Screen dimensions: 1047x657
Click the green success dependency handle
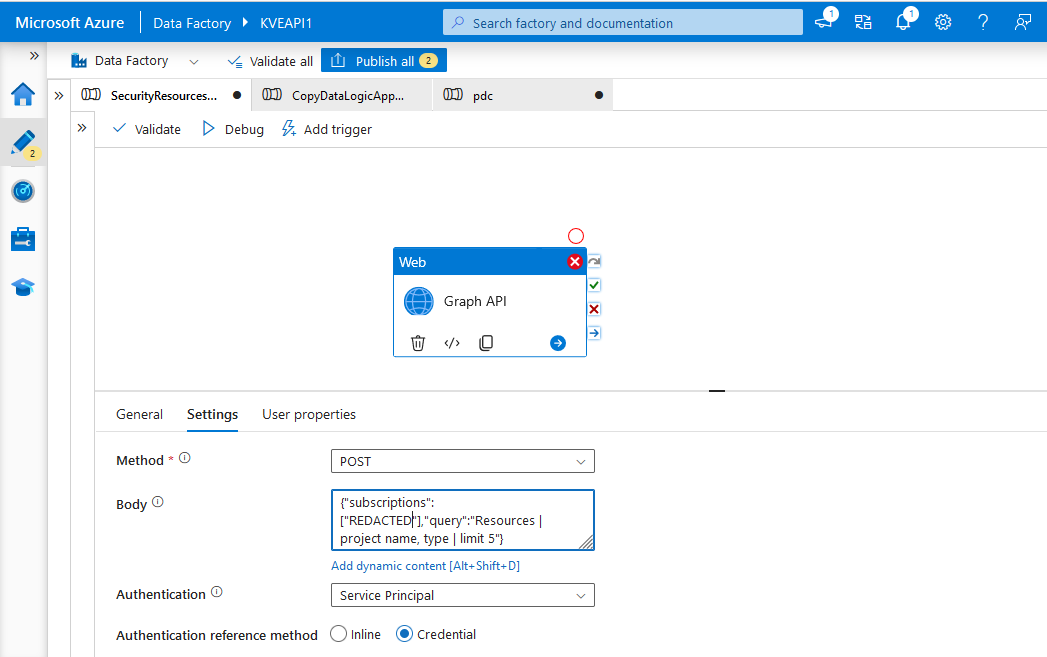pyautogui.click(x=594, y=285)
